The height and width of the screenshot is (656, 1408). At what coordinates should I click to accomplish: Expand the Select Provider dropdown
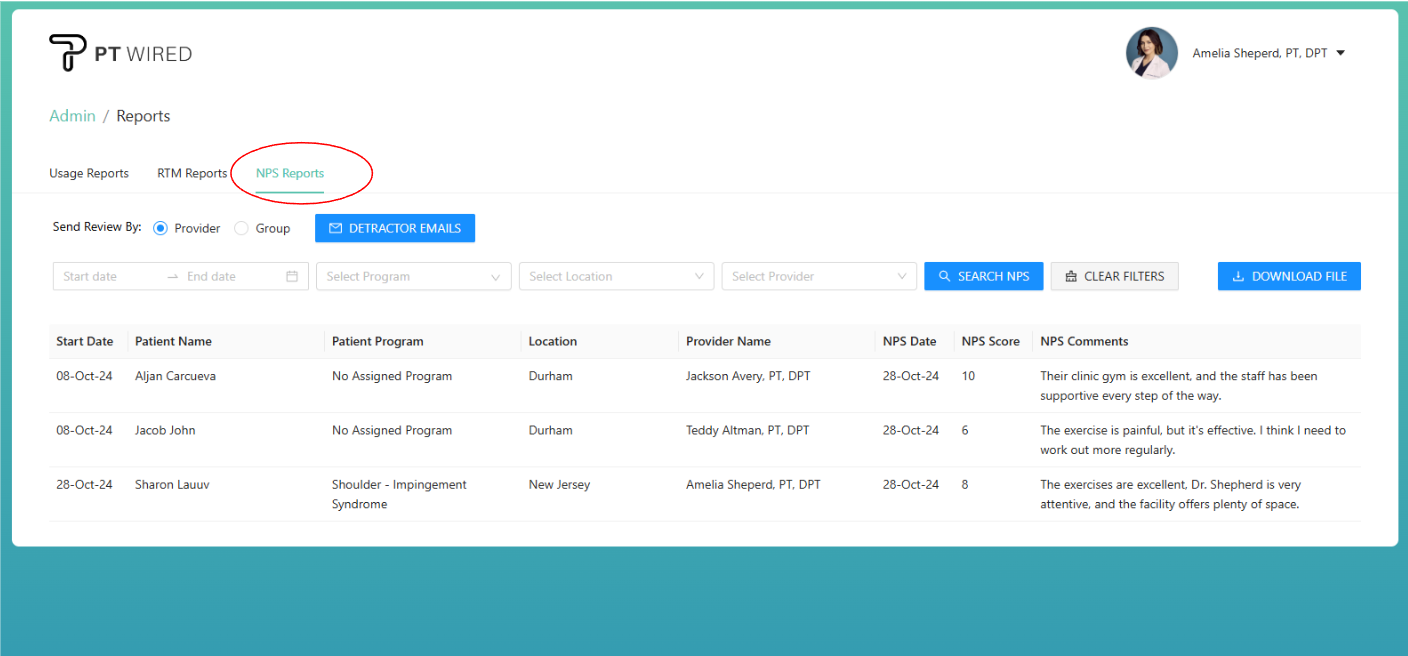click(x=819, y=277)
